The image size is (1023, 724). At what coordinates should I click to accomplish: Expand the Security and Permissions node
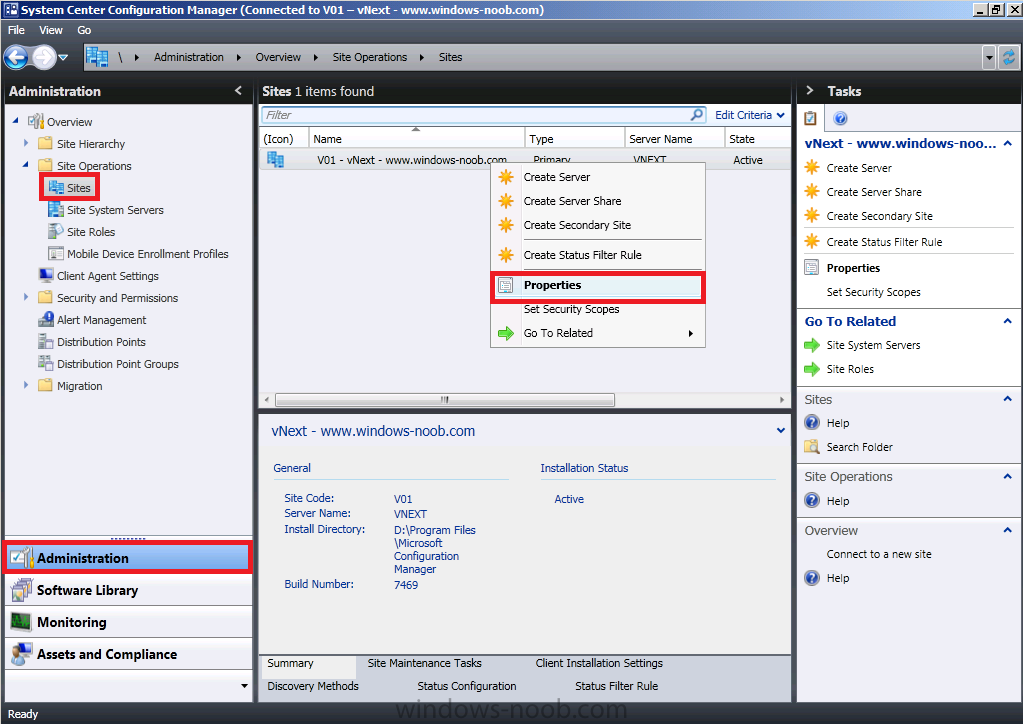pos(26,297)
